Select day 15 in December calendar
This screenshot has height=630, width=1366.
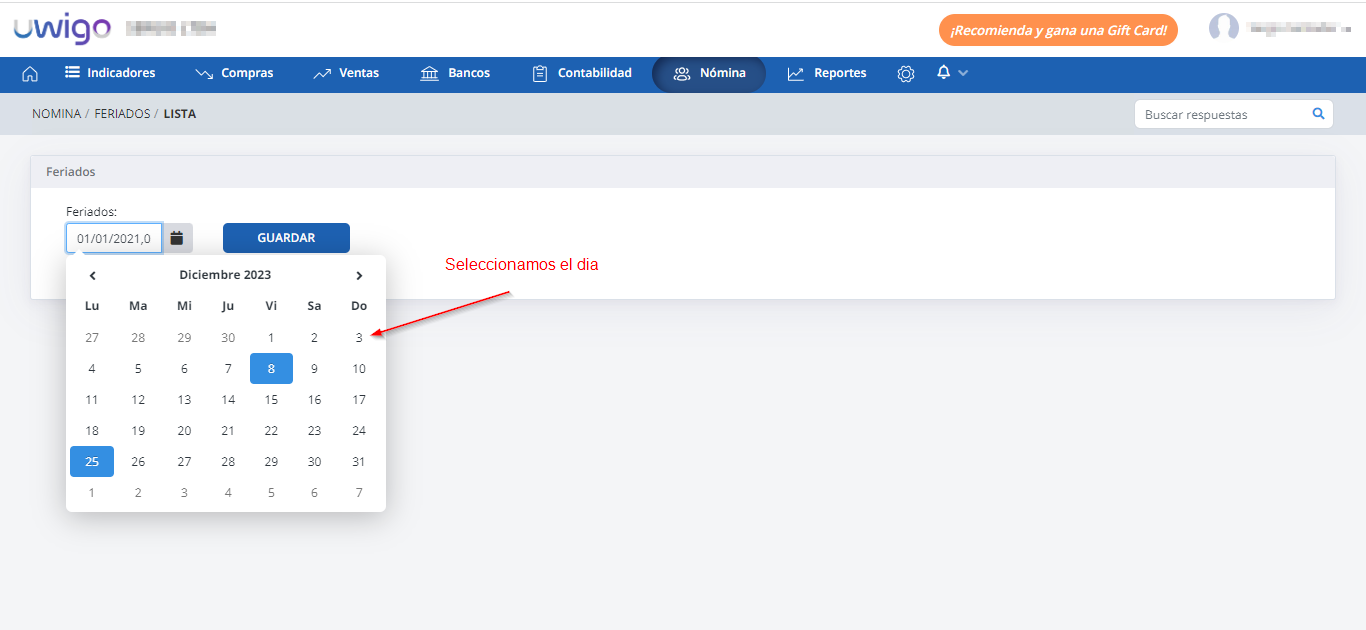click(x=271, y=400)
